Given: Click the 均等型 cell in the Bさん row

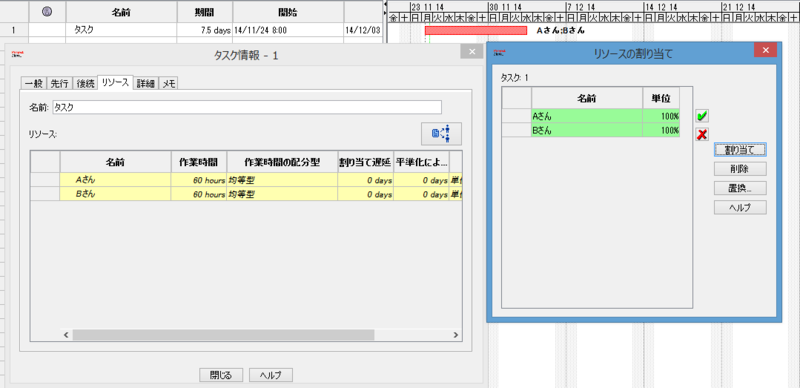Looking at the screenshot, I should point(282,194).
